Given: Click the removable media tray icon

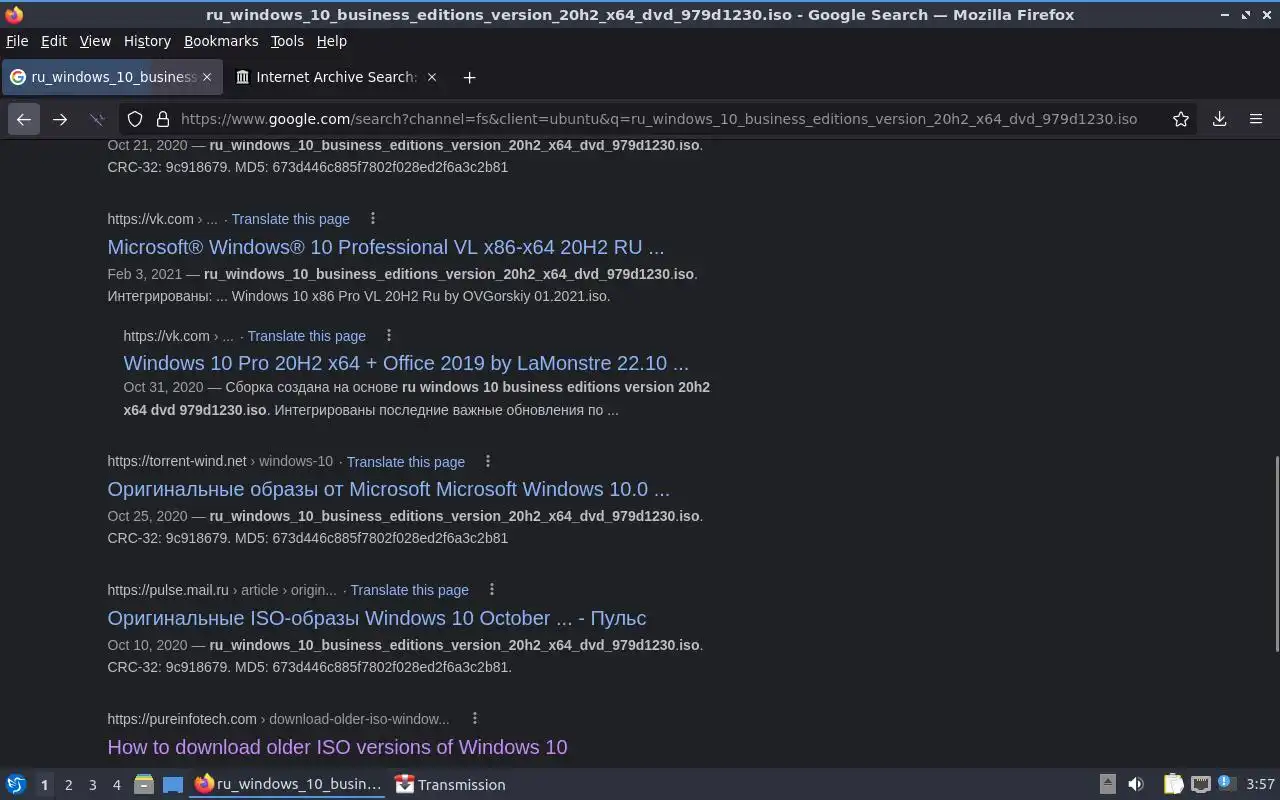Looking at the screenshot, I should point(1107,785).
